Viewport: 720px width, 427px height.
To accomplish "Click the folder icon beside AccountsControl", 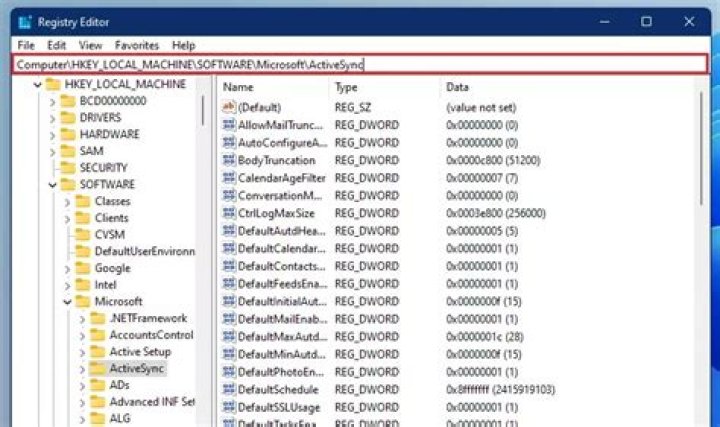I will pos(98,335).
